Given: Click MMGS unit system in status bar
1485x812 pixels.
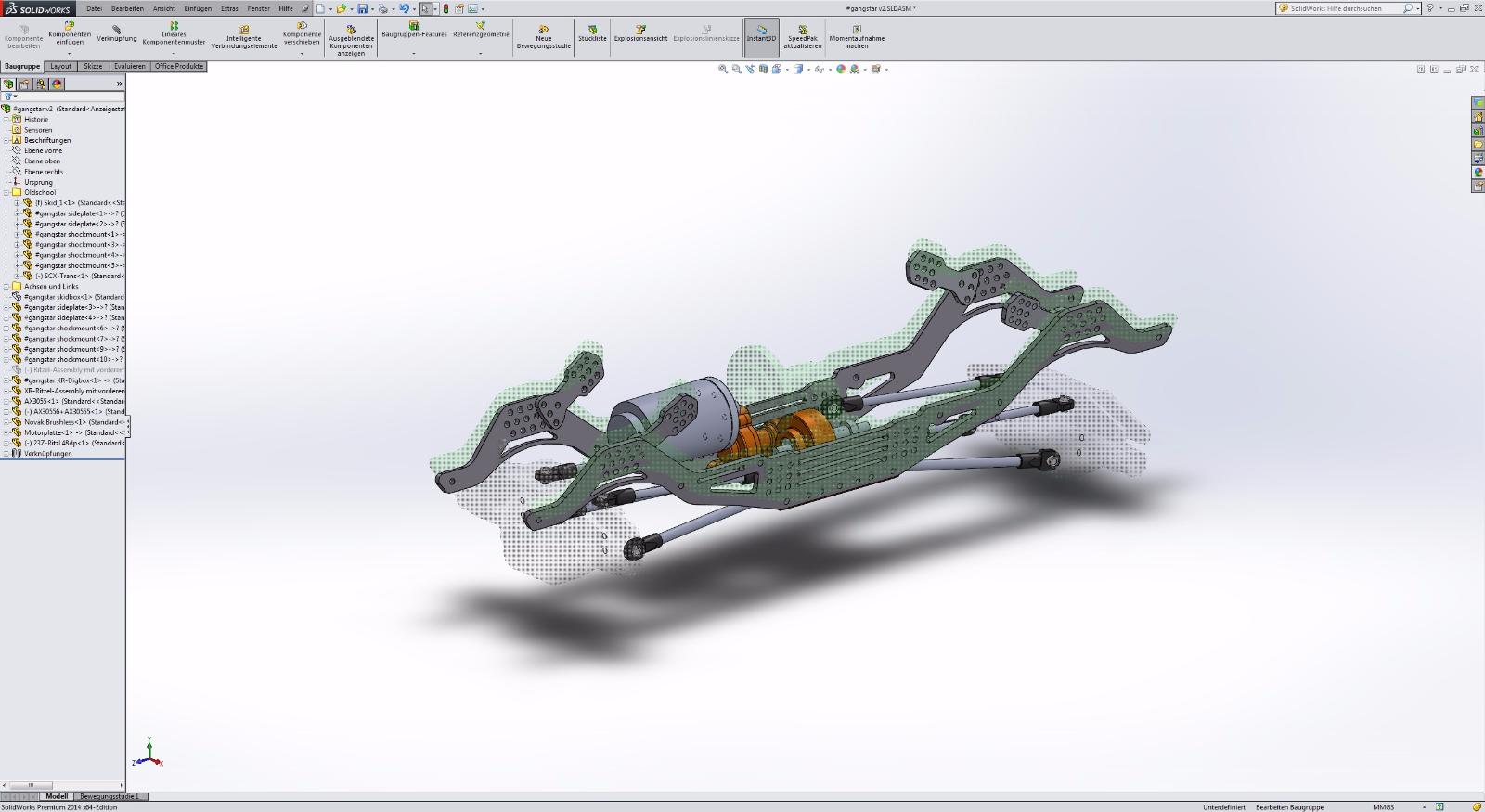Looking at the screenshot, I should coord(1383,806).
